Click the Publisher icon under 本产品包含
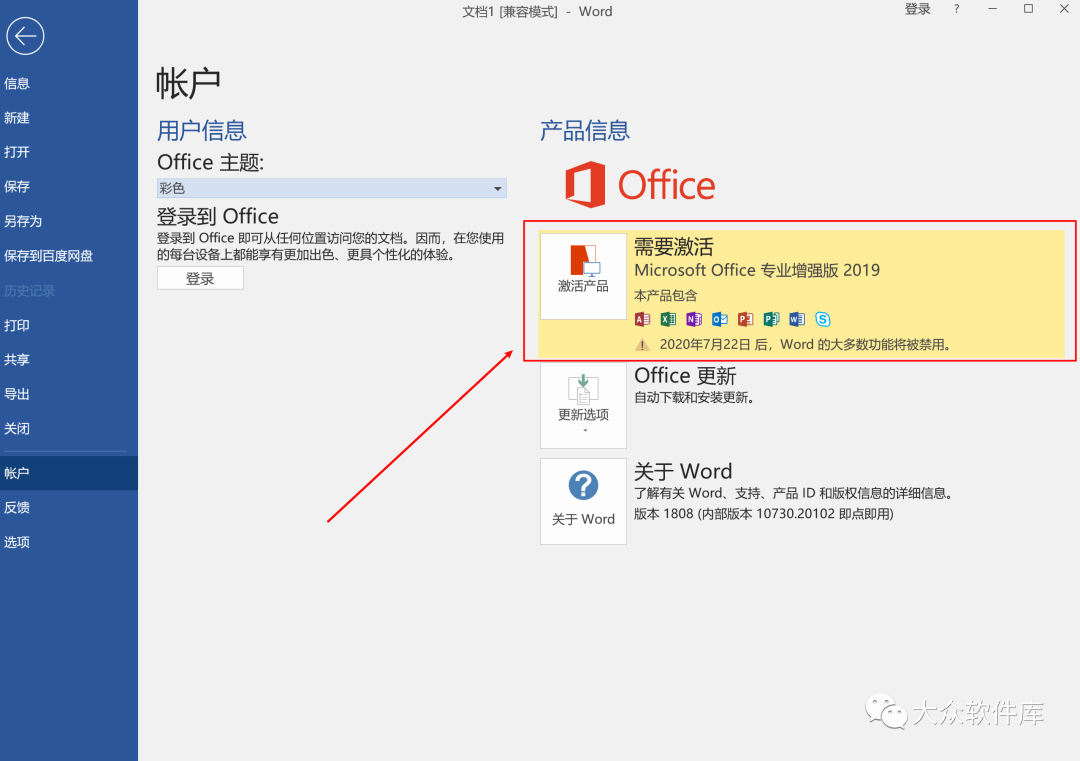Viewport: 1080px width, 761px height. pos(773,319)
